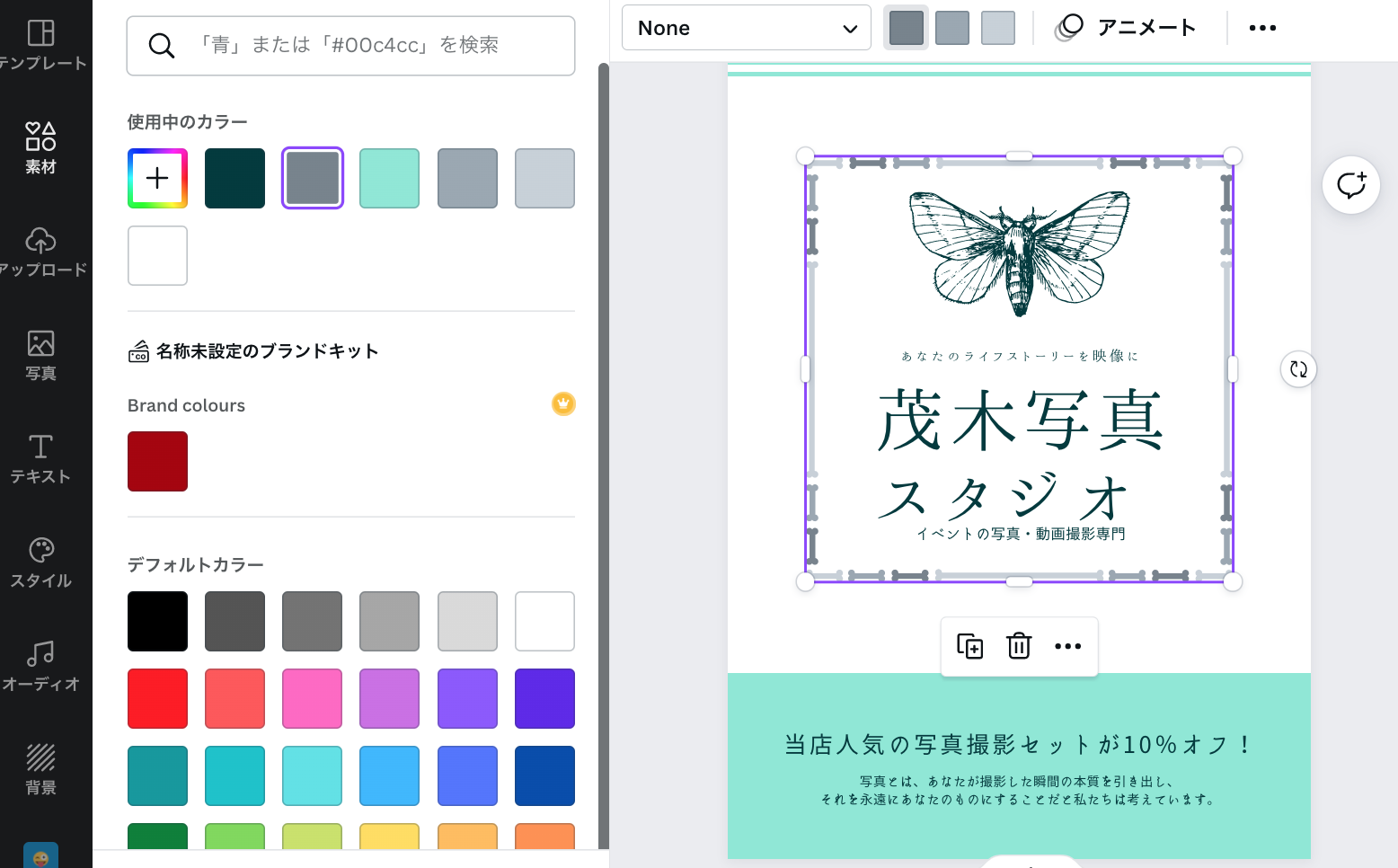Click the top-left corner resize handle

806,156
